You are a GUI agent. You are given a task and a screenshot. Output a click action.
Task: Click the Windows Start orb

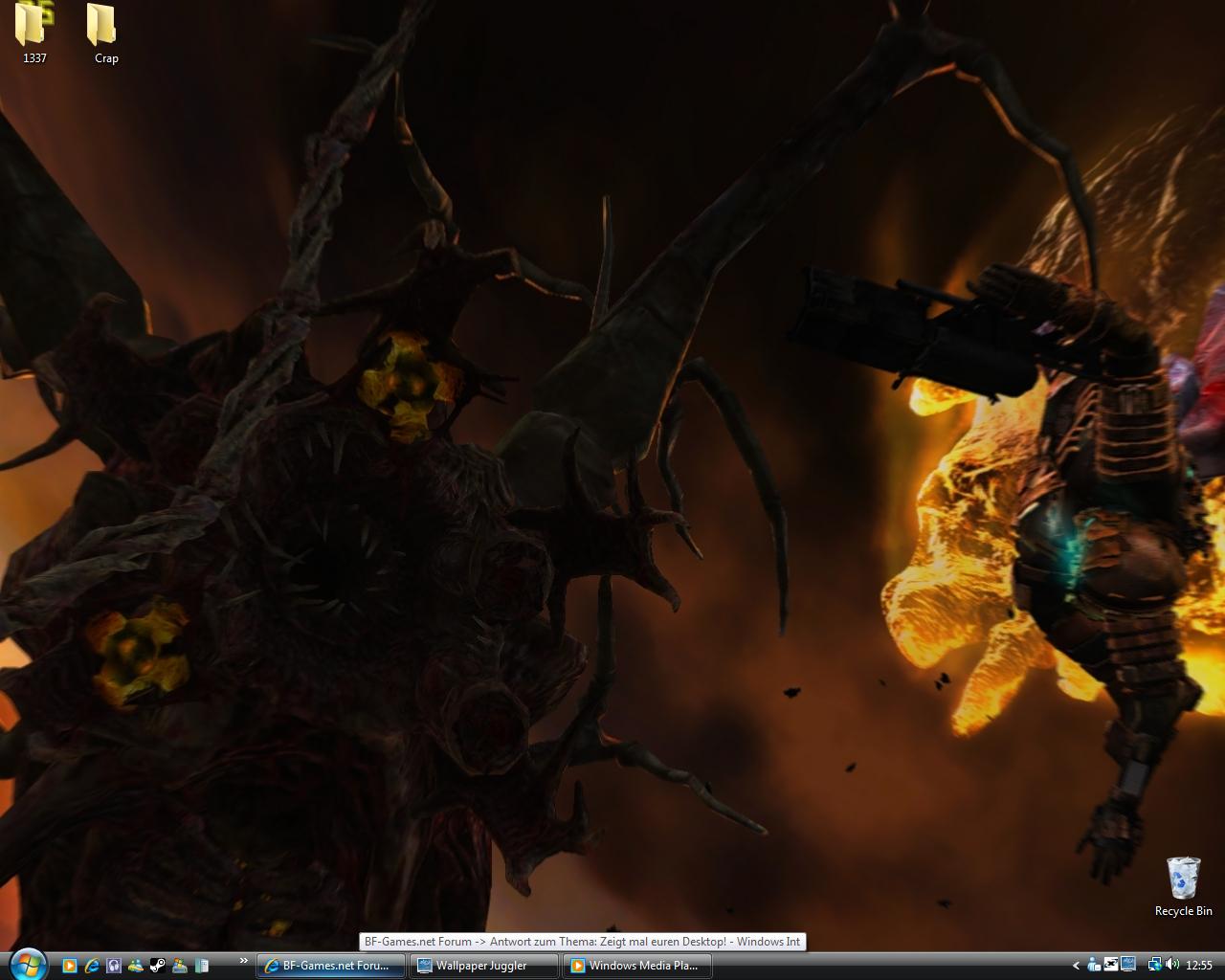click(x=28, y=965)
